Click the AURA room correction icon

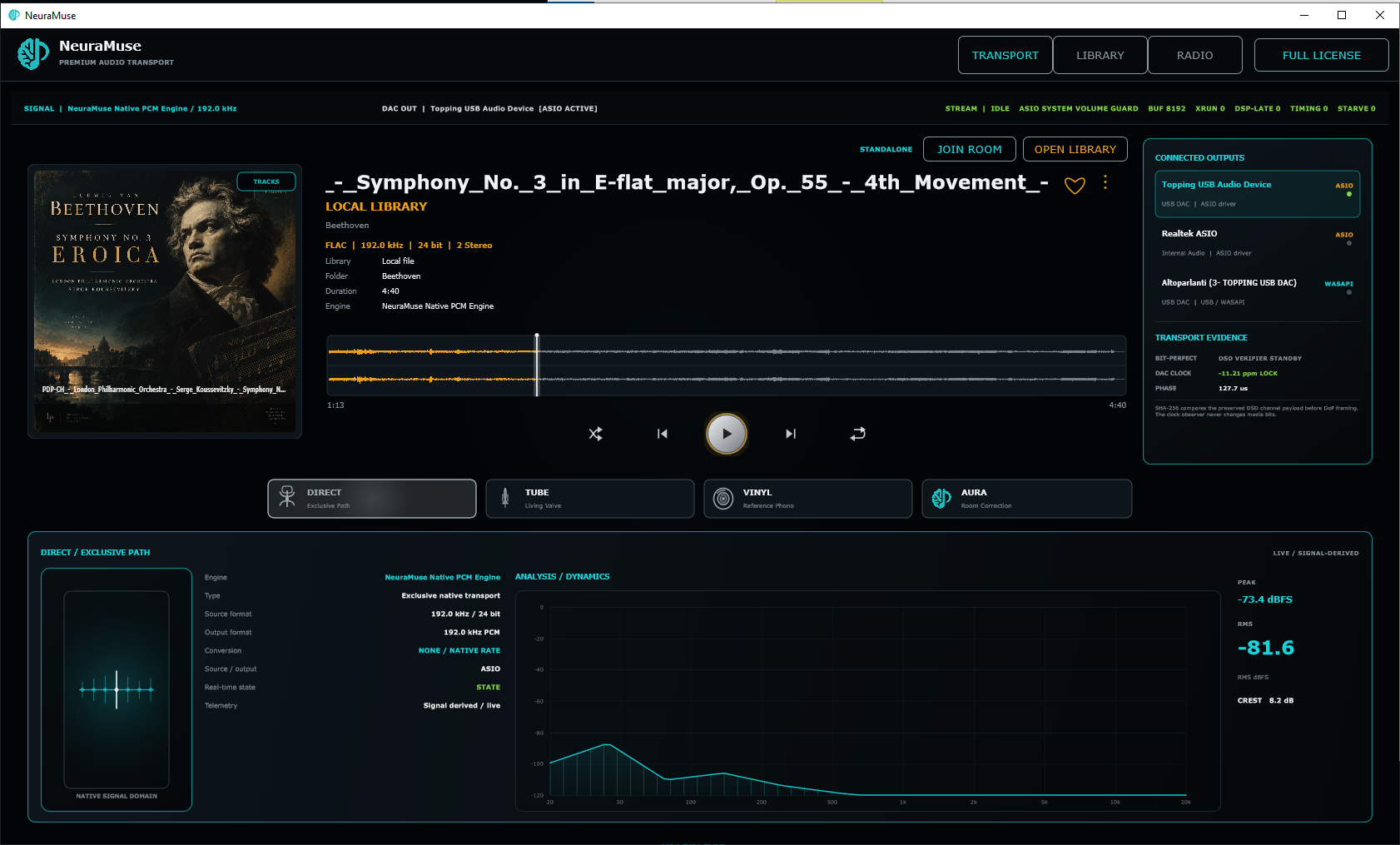[941, 498]
